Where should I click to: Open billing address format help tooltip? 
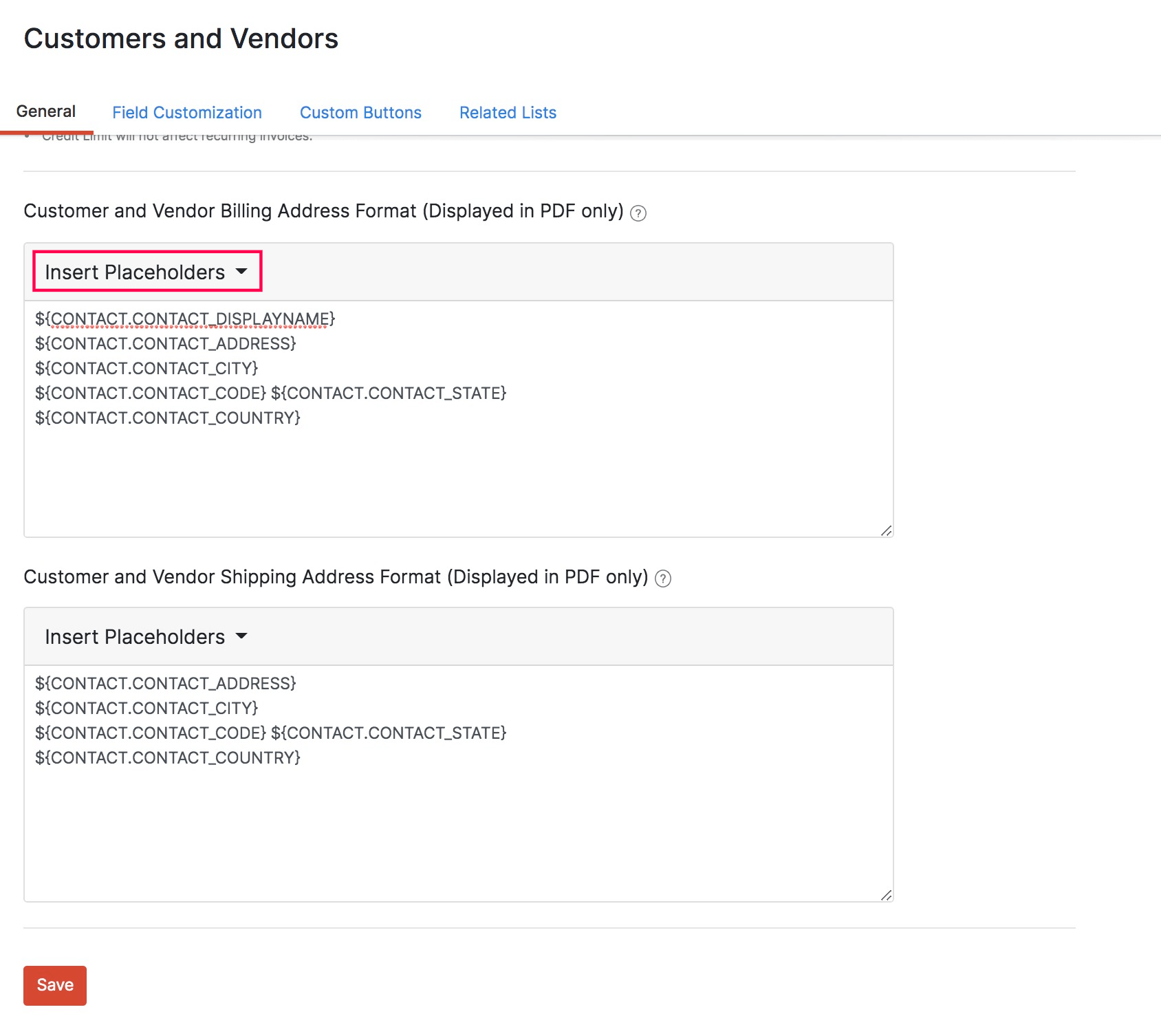tap(639, 213)
